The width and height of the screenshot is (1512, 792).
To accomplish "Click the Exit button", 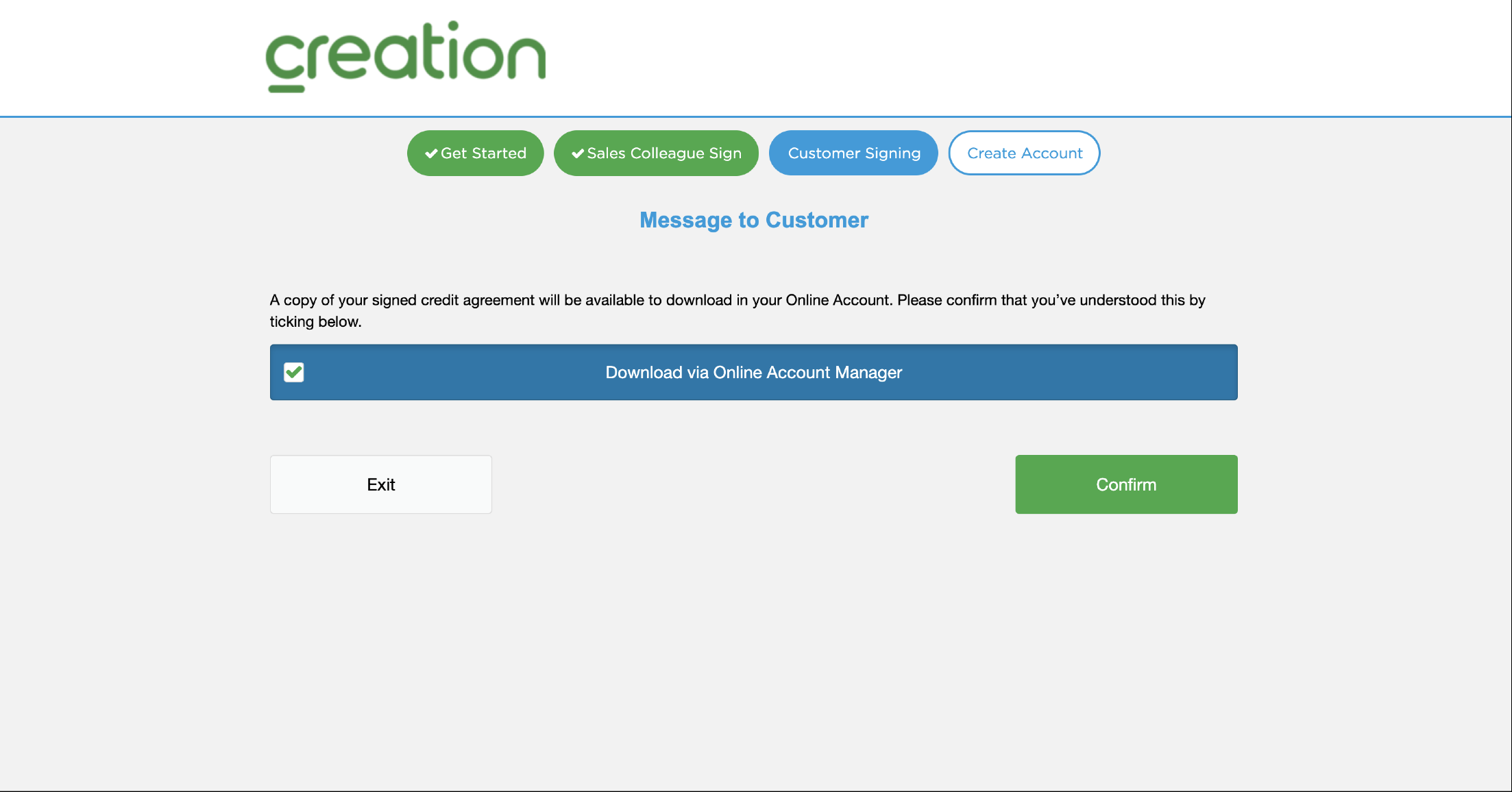I will pyautogui.click(x=381, y=484).
